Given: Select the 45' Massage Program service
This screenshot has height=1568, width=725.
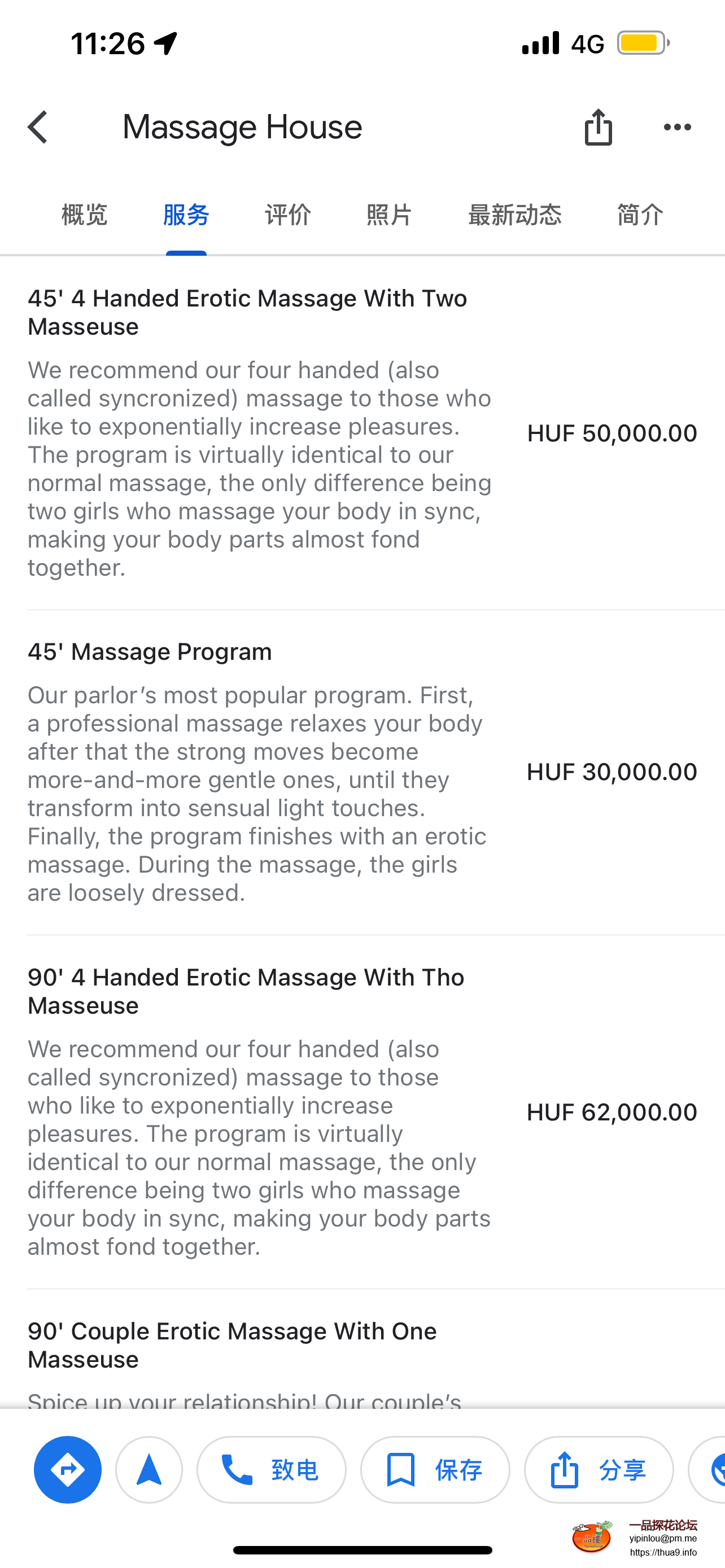Looking at the screenshot, I should coord(150,652).
